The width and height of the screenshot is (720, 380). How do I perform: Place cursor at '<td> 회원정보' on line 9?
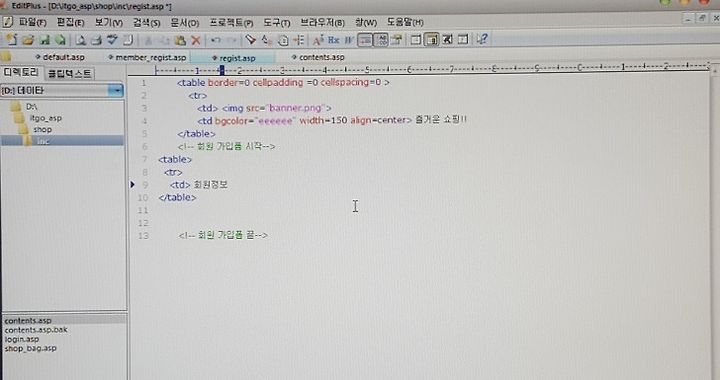(199, 184)
